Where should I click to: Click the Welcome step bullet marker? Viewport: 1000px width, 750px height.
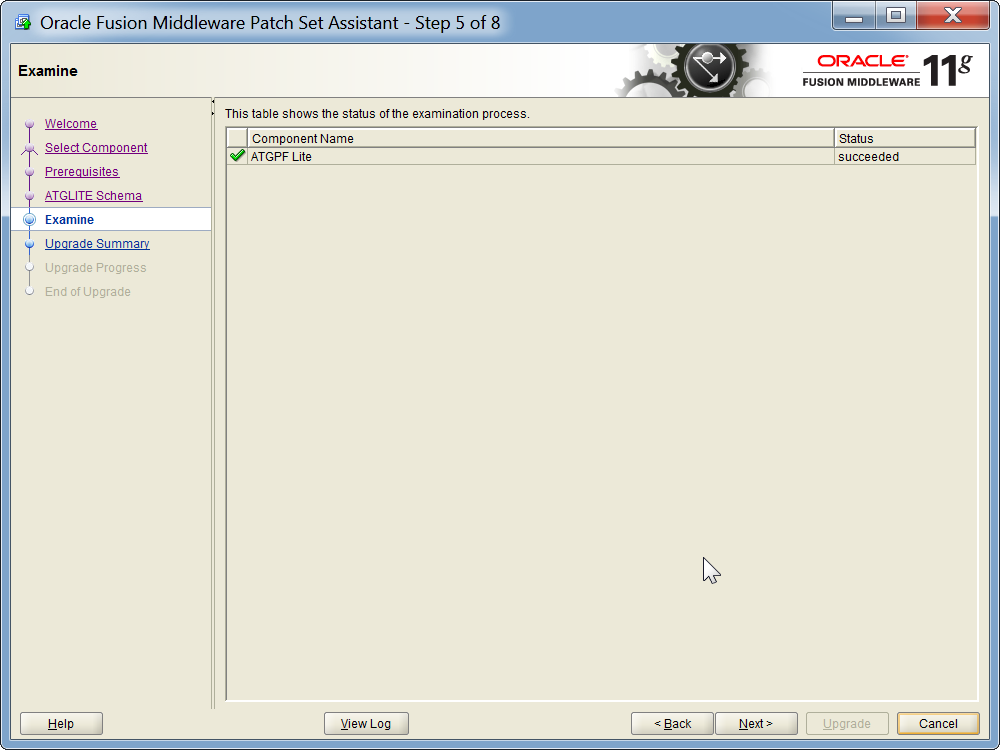point(29,124)
